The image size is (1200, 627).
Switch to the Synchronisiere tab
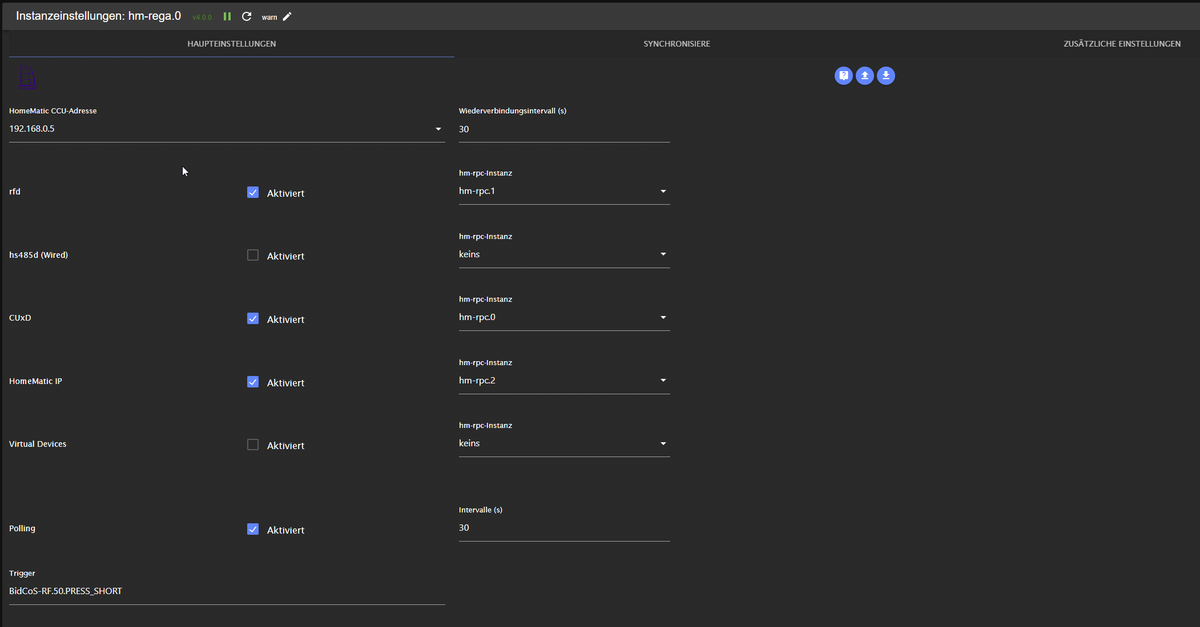(677, 44)
